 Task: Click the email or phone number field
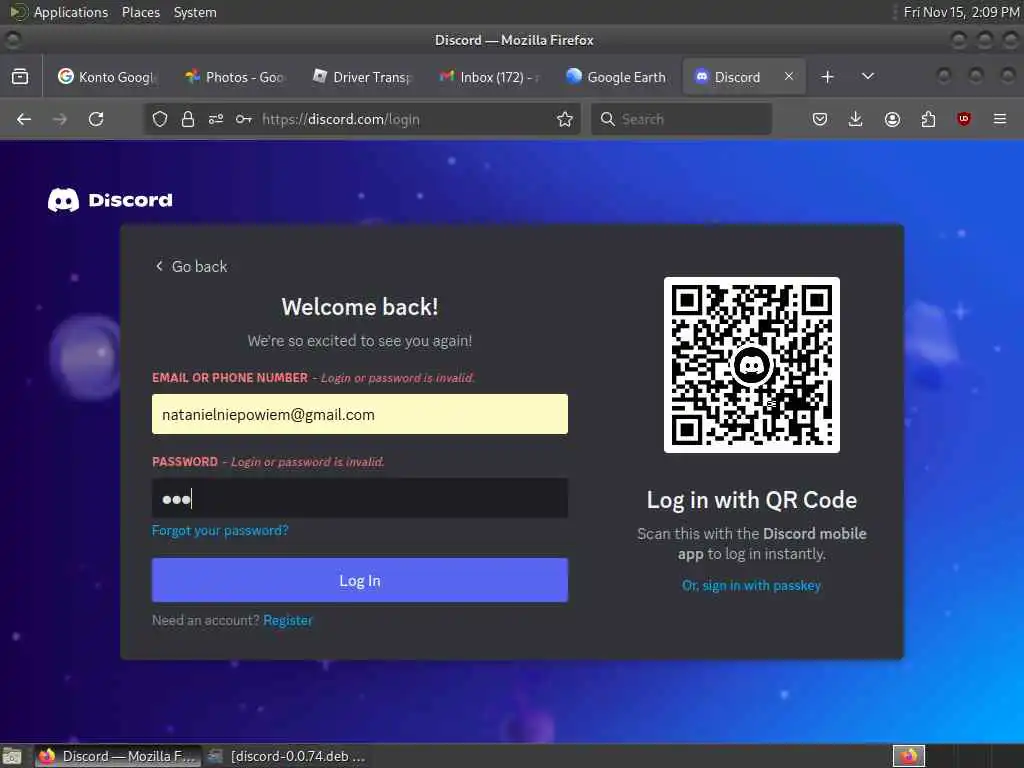click(x=360, y=414)
